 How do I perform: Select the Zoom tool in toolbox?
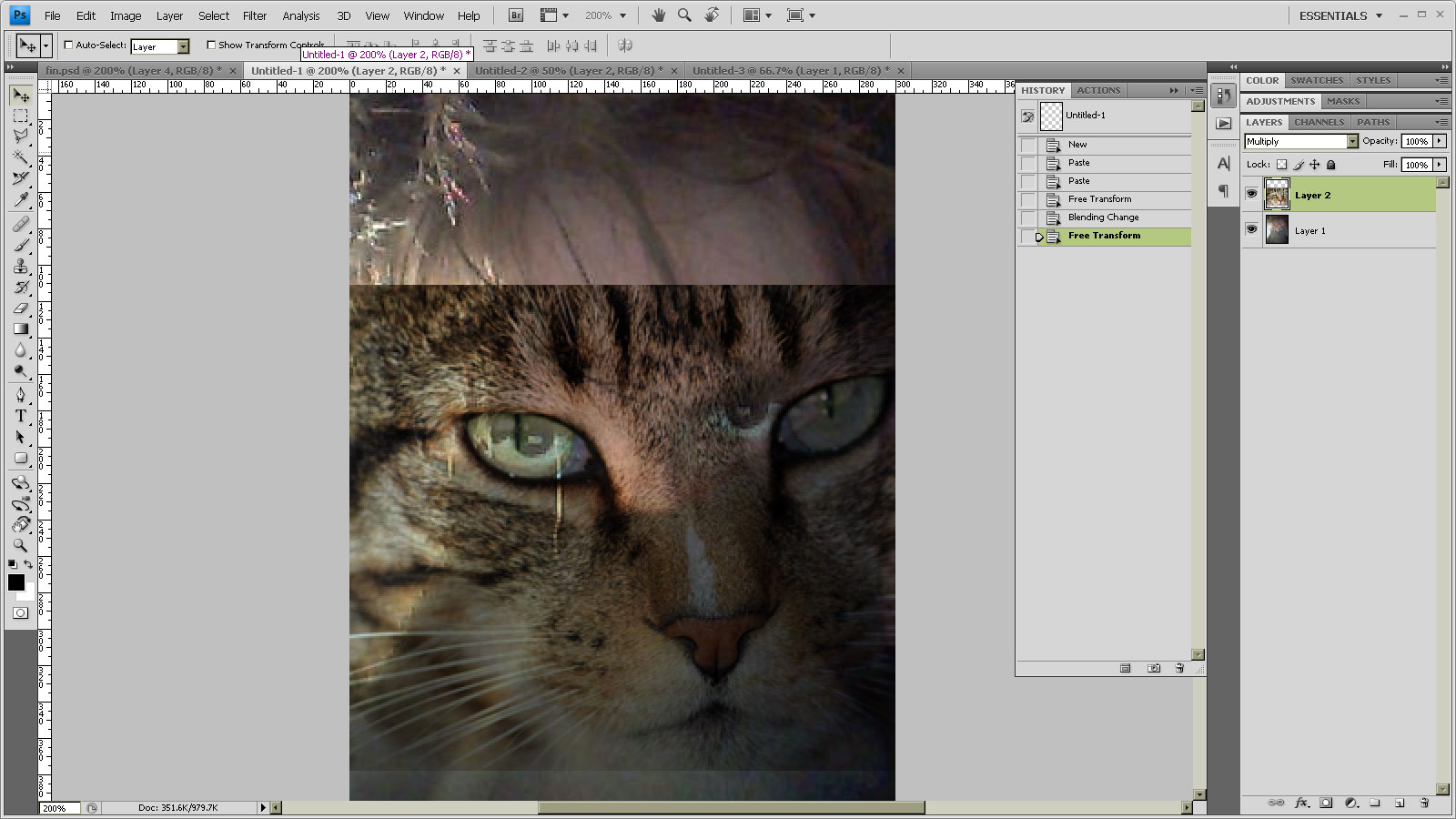[21, 545]
